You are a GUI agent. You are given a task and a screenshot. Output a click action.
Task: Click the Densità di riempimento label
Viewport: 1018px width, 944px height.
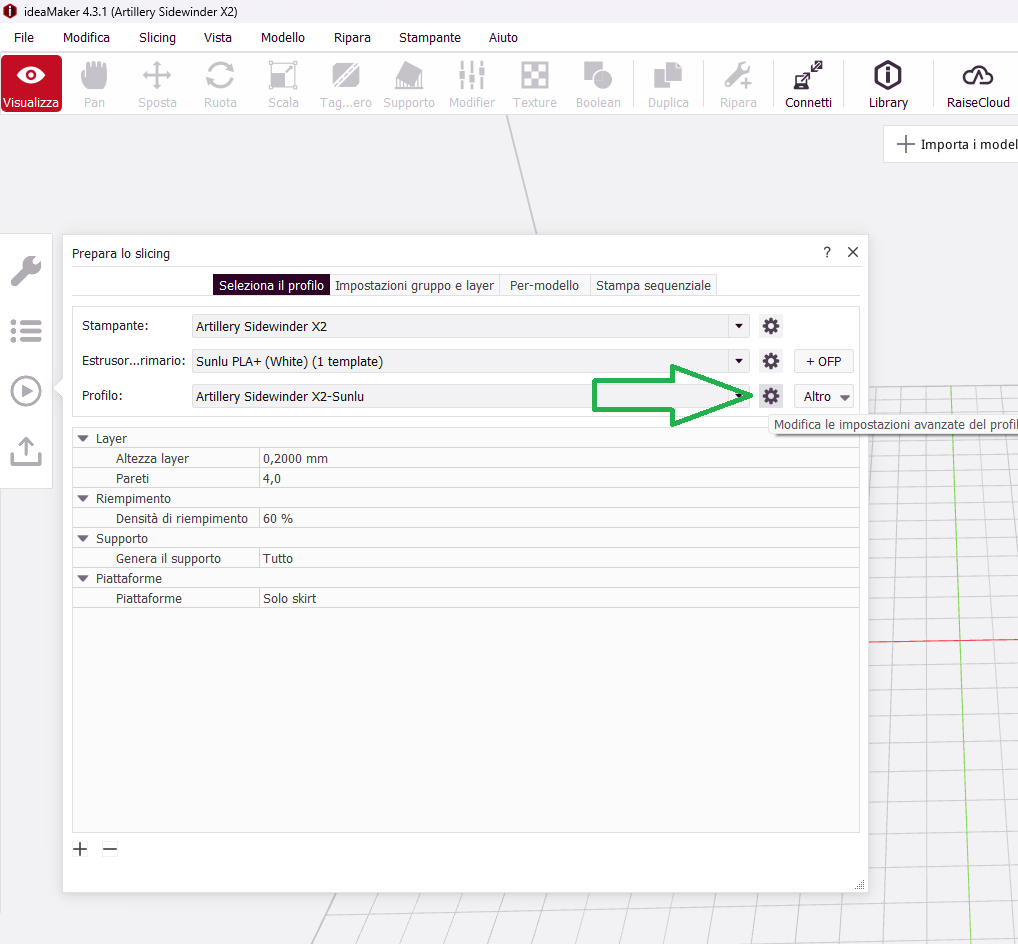[x=182, y=519]
